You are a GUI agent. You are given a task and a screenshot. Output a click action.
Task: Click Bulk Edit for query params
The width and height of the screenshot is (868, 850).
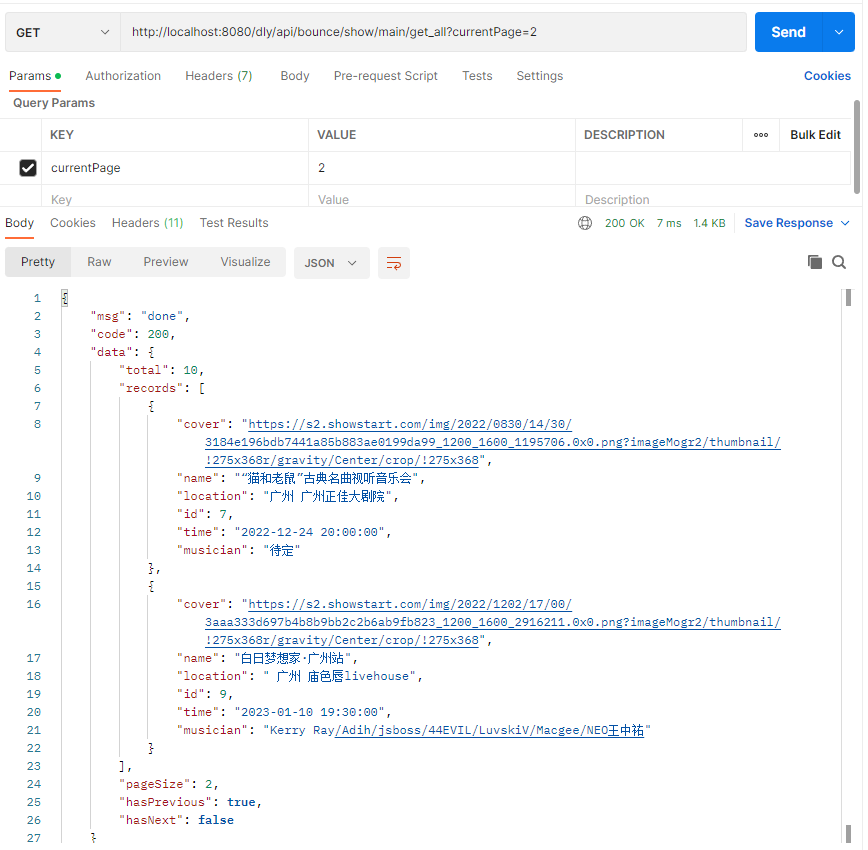815,135
